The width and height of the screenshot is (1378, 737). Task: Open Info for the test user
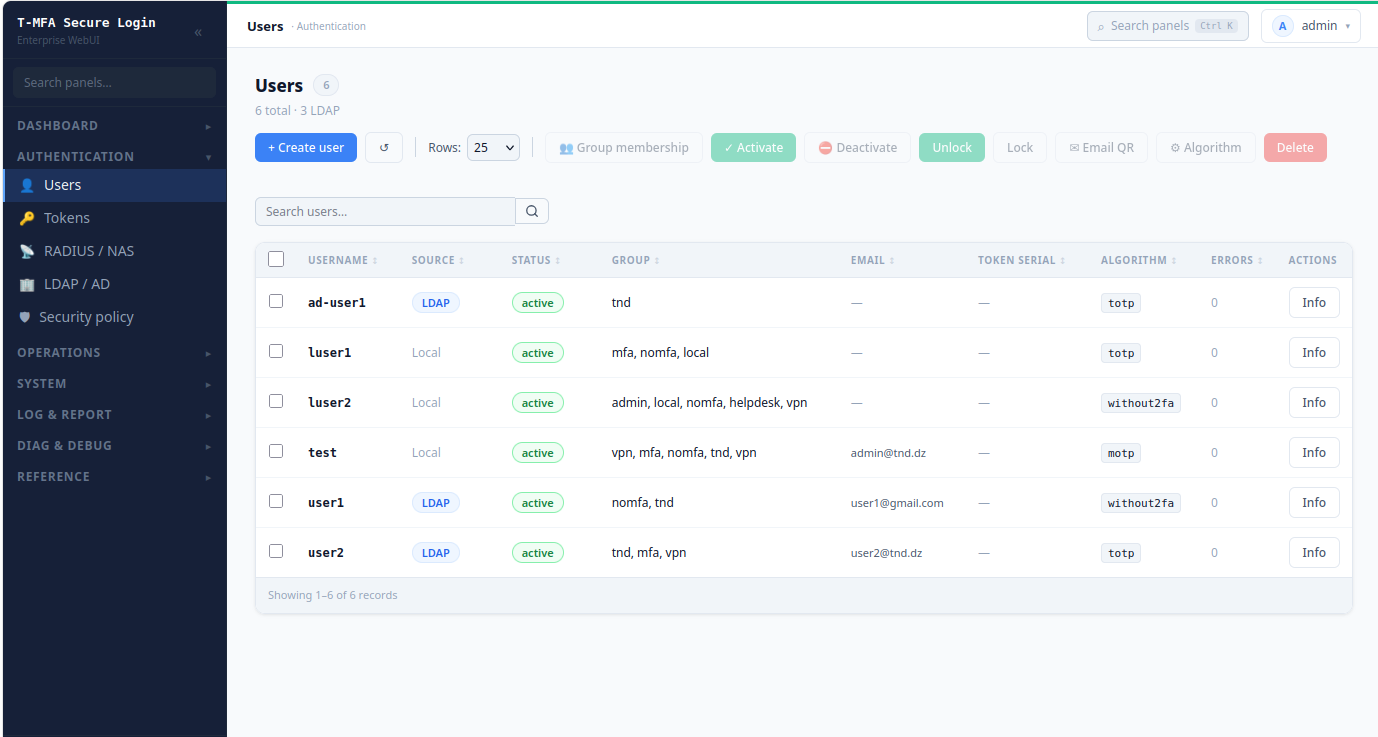(x=1314, y=452)
